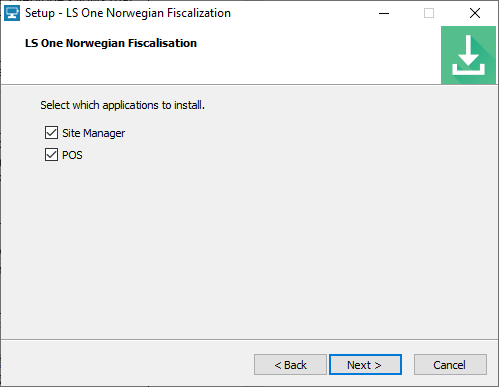Close the LS One Setup dialog
The width and height of the screenshot is (499, 387).
[x=475, y=13]
